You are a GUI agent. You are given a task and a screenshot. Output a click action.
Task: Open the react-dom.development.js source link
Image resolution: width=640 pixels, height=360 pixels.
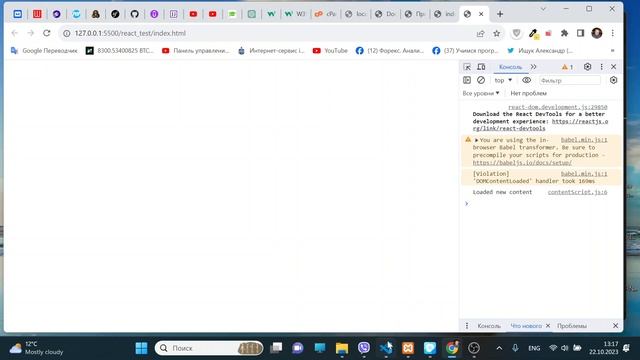click(558, 107)
